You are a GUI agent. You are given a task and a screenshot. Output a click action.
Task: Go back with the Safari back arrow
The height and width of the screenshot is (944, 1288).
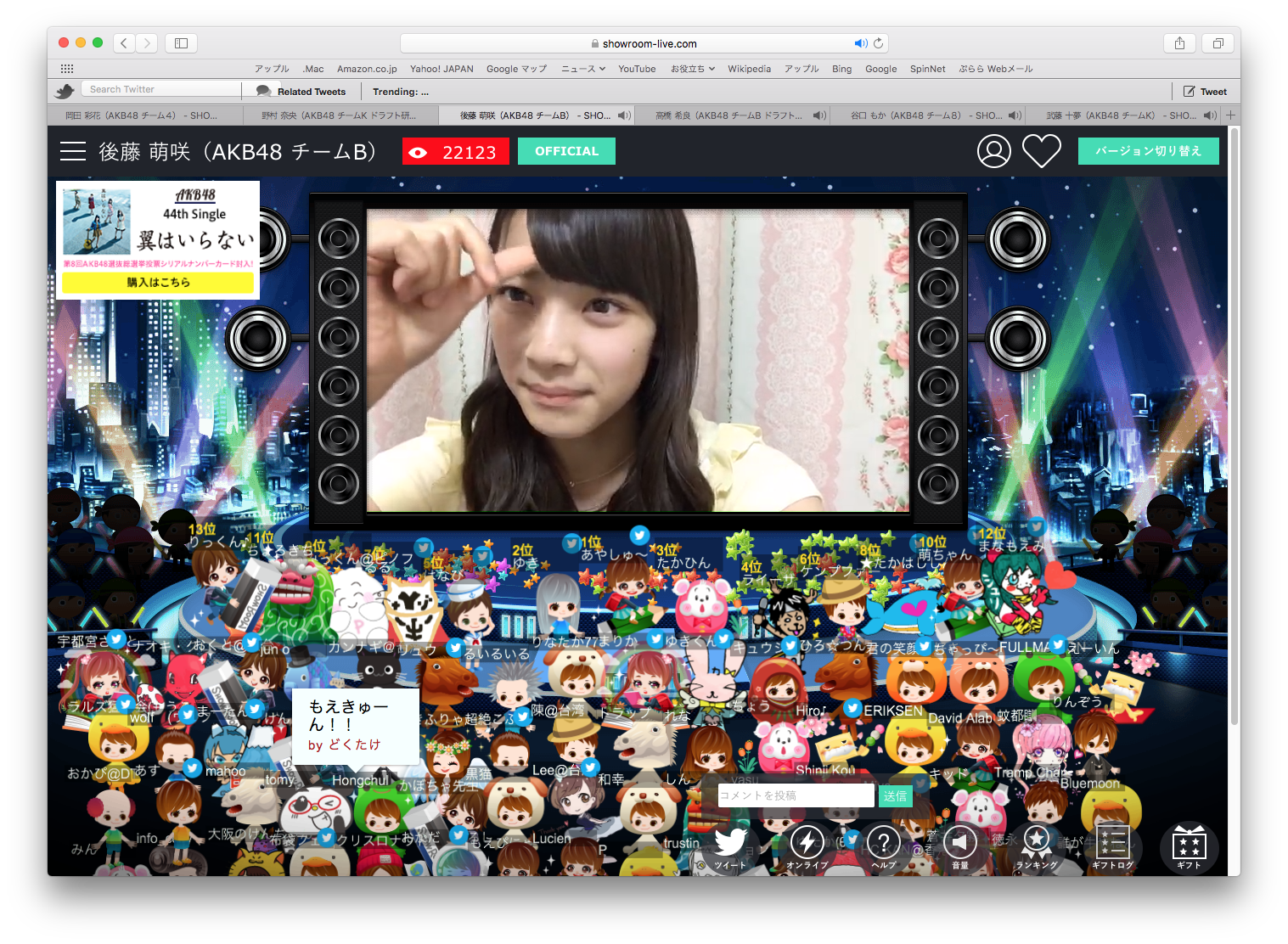pyautogui.click(x=124, y=43)
